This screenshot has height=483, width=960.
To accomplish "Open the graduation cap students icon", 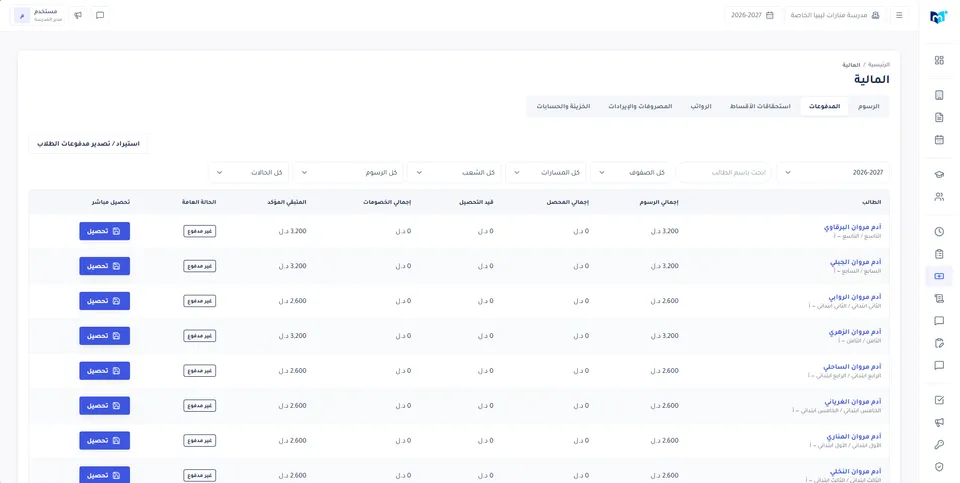I will pos(939,174).
